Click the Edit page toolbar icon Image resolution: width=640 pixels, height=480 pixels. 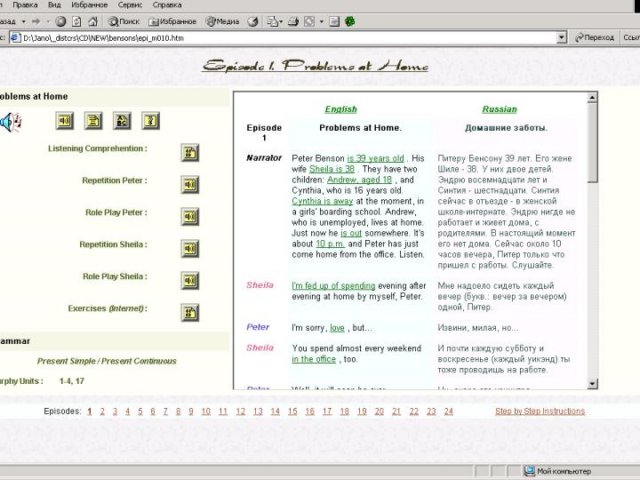pyautogui.click(x=309, y=21)
